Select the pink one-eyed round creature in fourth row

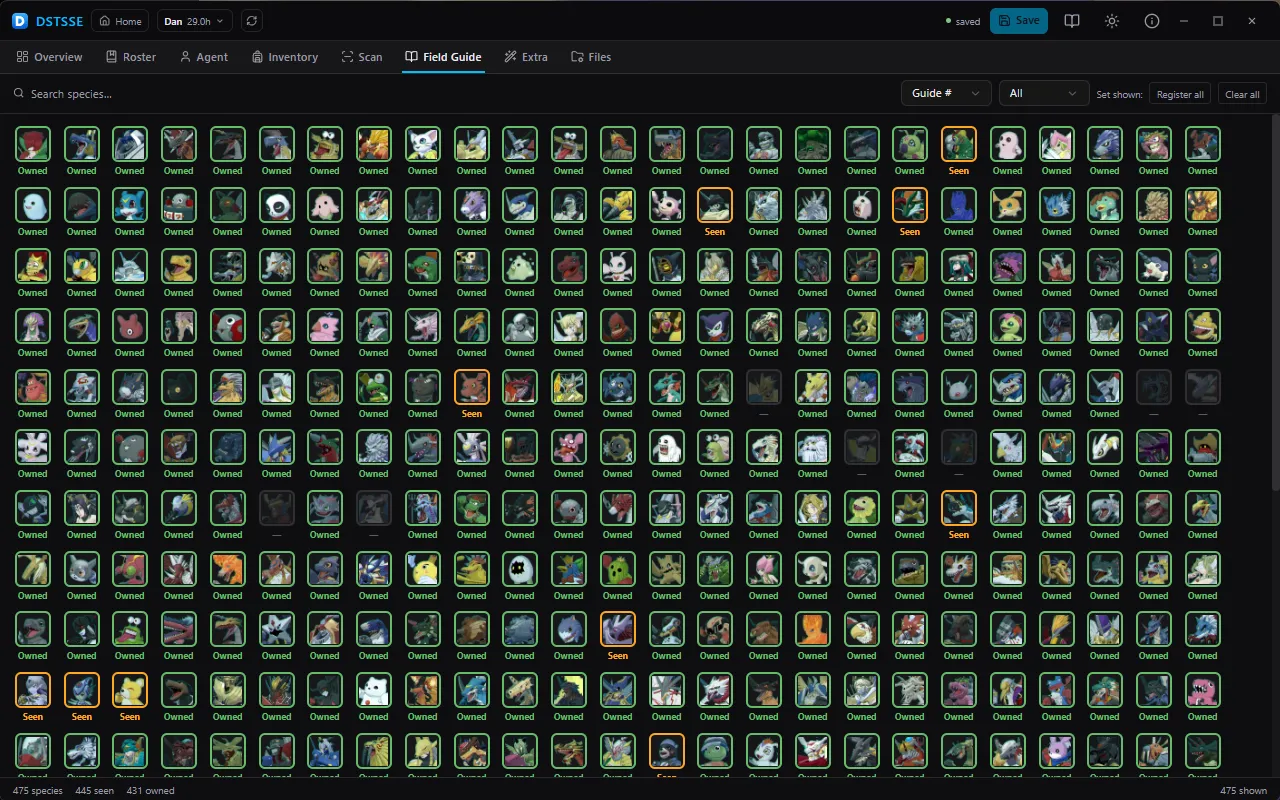pos(129,326)
